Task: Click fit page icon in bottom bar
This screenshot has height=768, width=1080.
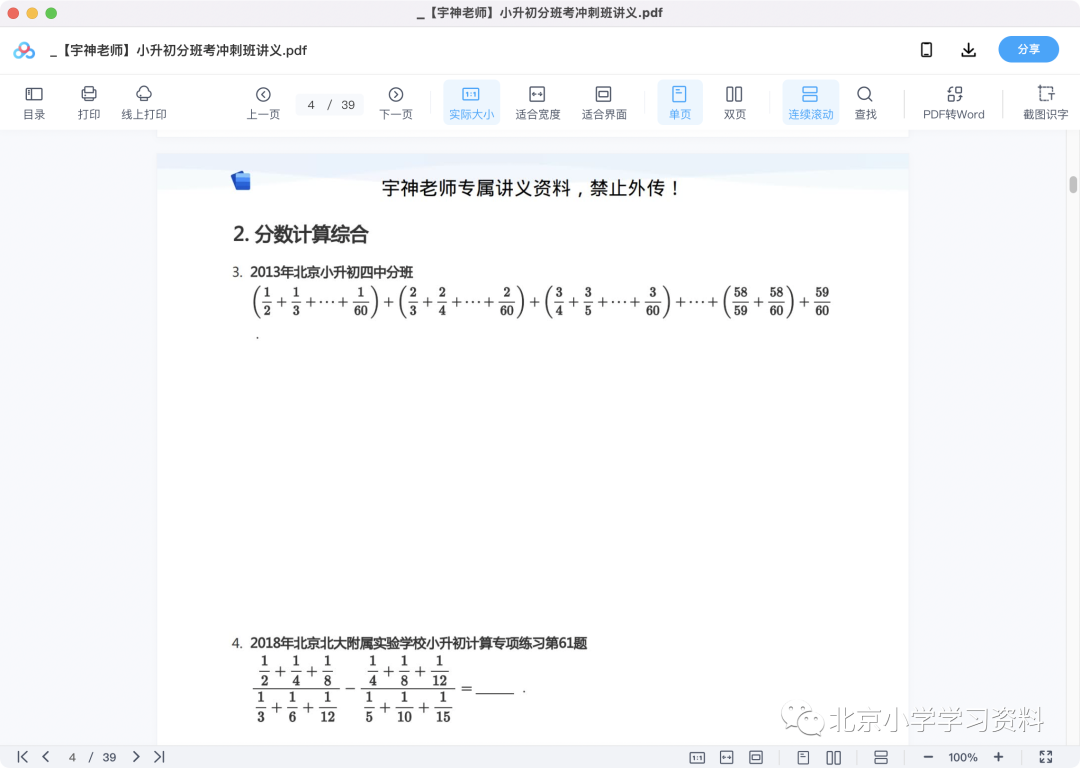Action: click(x=756, y=758)
